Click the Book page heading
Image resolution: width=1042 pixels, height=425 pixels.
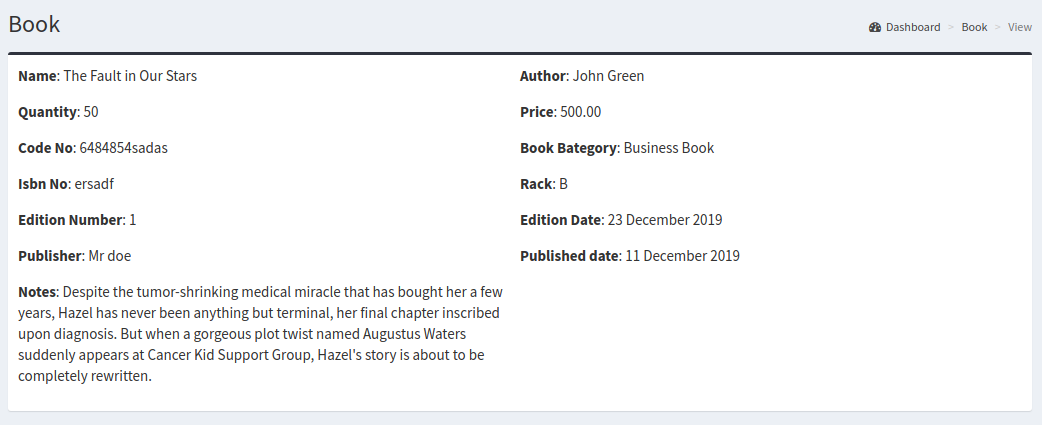point(34,24)
